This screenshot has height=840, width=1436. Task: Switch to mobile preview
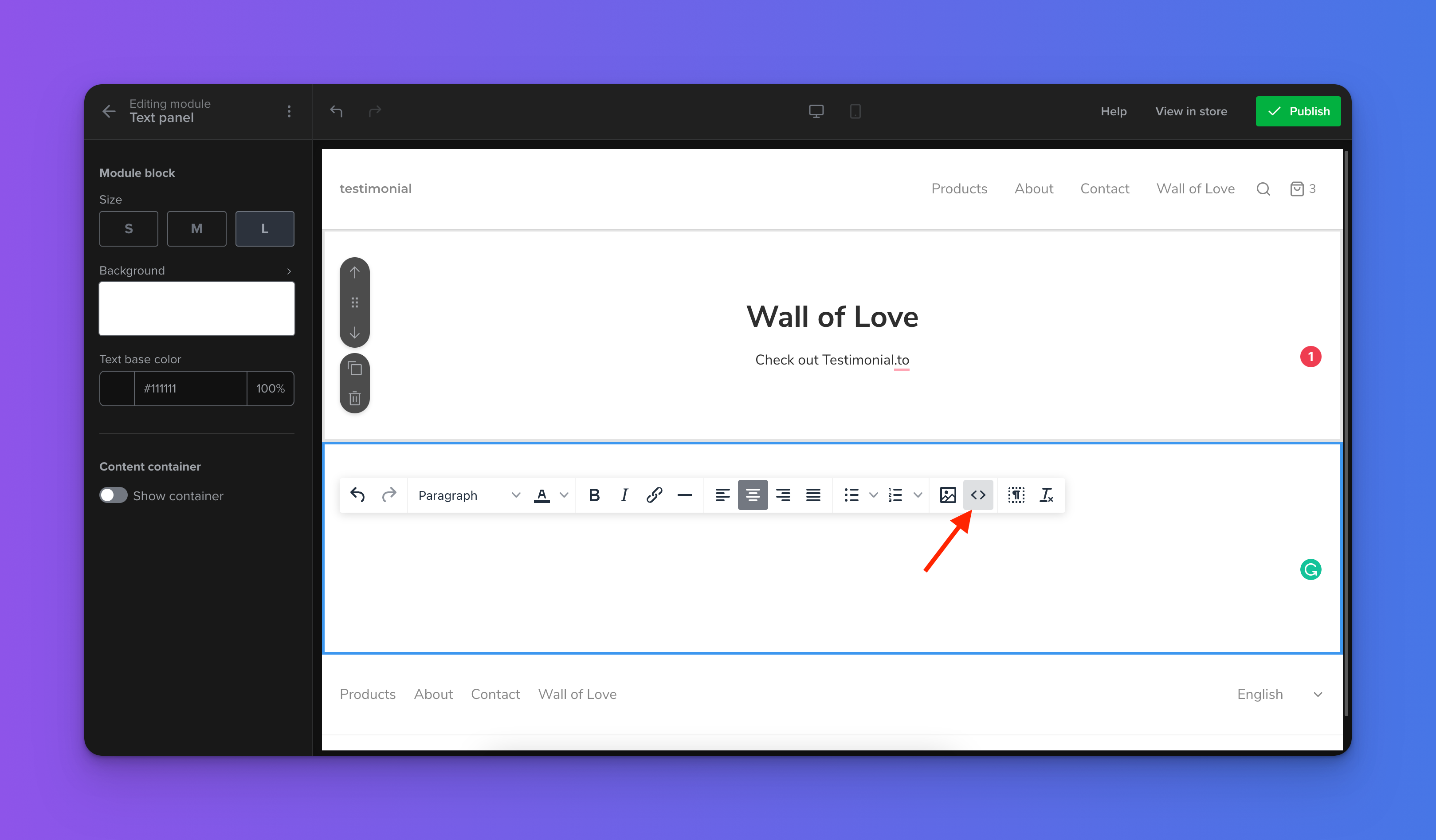(x=855, y=111)
